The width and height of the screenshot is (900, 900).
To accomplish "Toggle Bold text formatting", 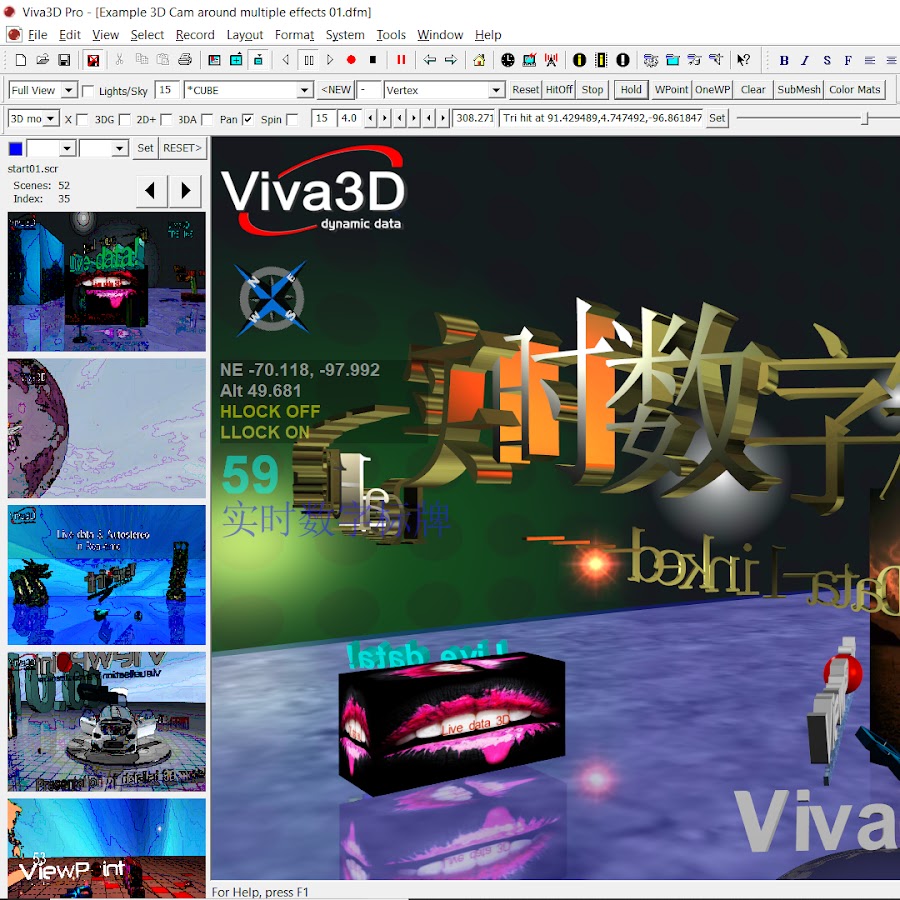I will [x=784, y=60].
